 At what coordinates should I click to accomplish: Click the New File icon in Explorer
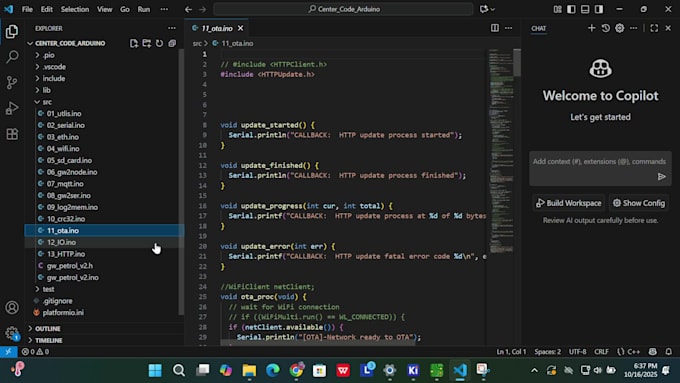tap(134, 43)
